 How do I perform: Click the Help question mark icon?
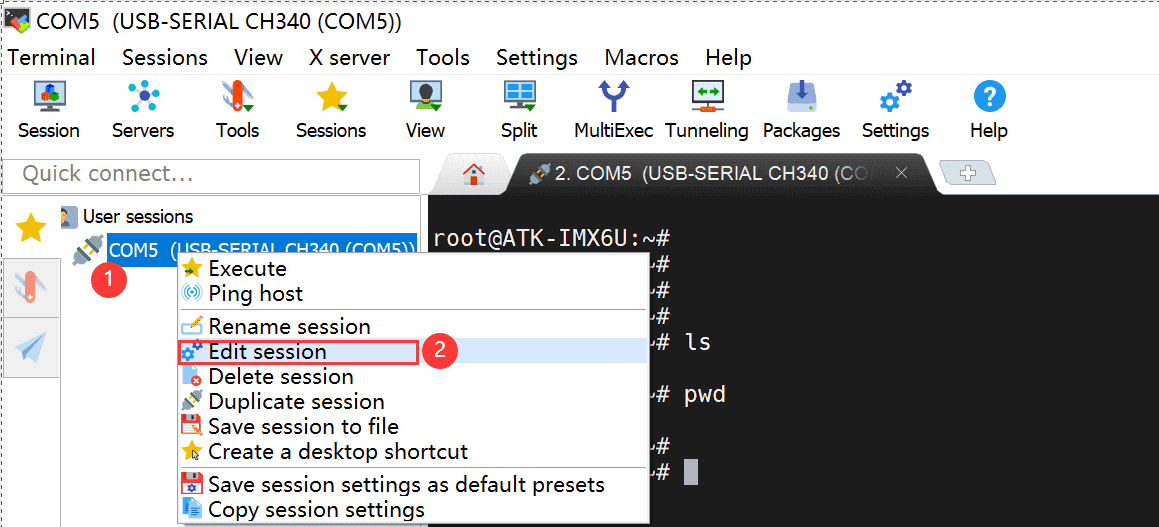click(x=989, y=97)
